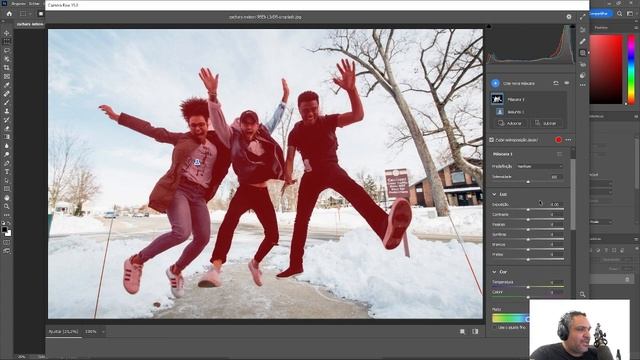Click the Subtrair button
640x360 pixels.
point(546,123)
